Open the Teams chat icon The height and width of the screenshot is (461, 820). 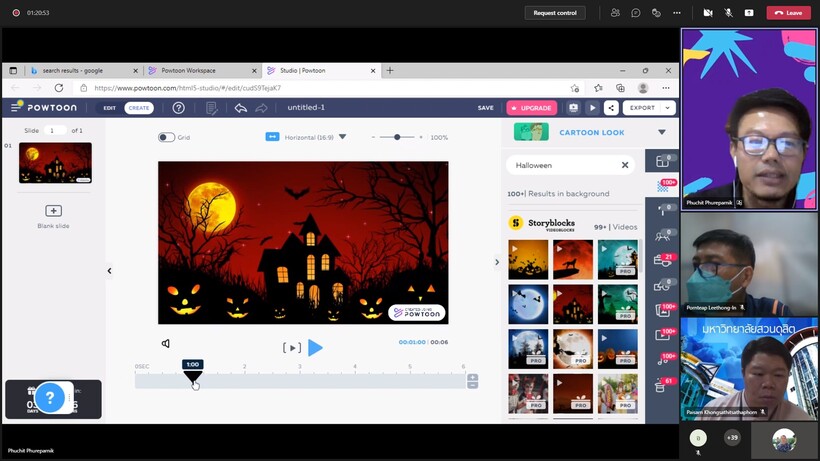(x=635, y=13)
